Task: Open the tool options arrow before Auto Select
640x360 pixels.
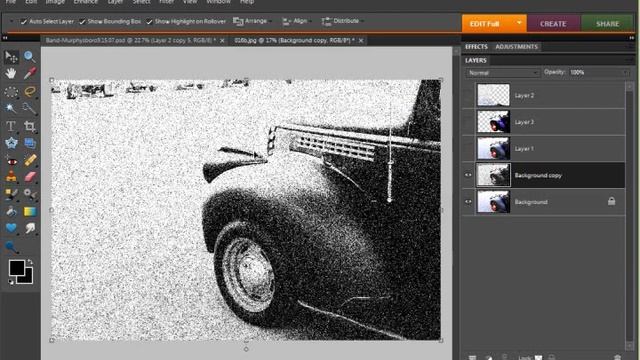Action: tap(11, 21)
